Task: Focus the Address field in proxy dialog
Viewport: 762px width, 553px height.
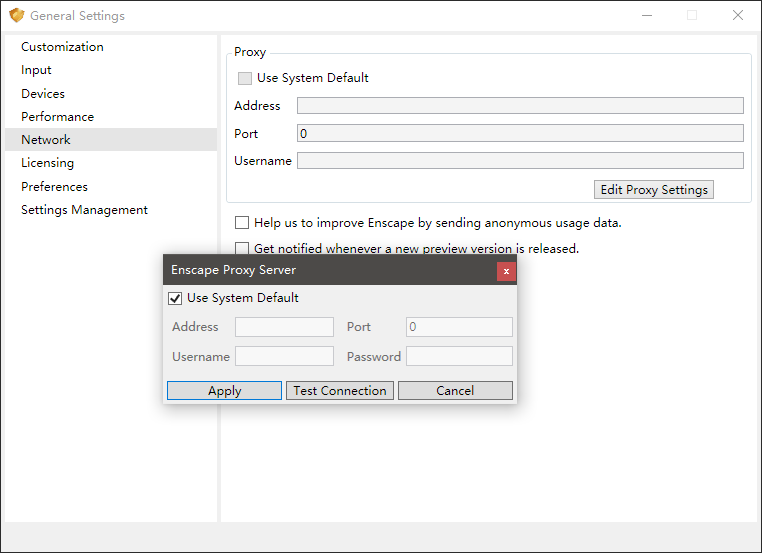Action: click(284, 327)
